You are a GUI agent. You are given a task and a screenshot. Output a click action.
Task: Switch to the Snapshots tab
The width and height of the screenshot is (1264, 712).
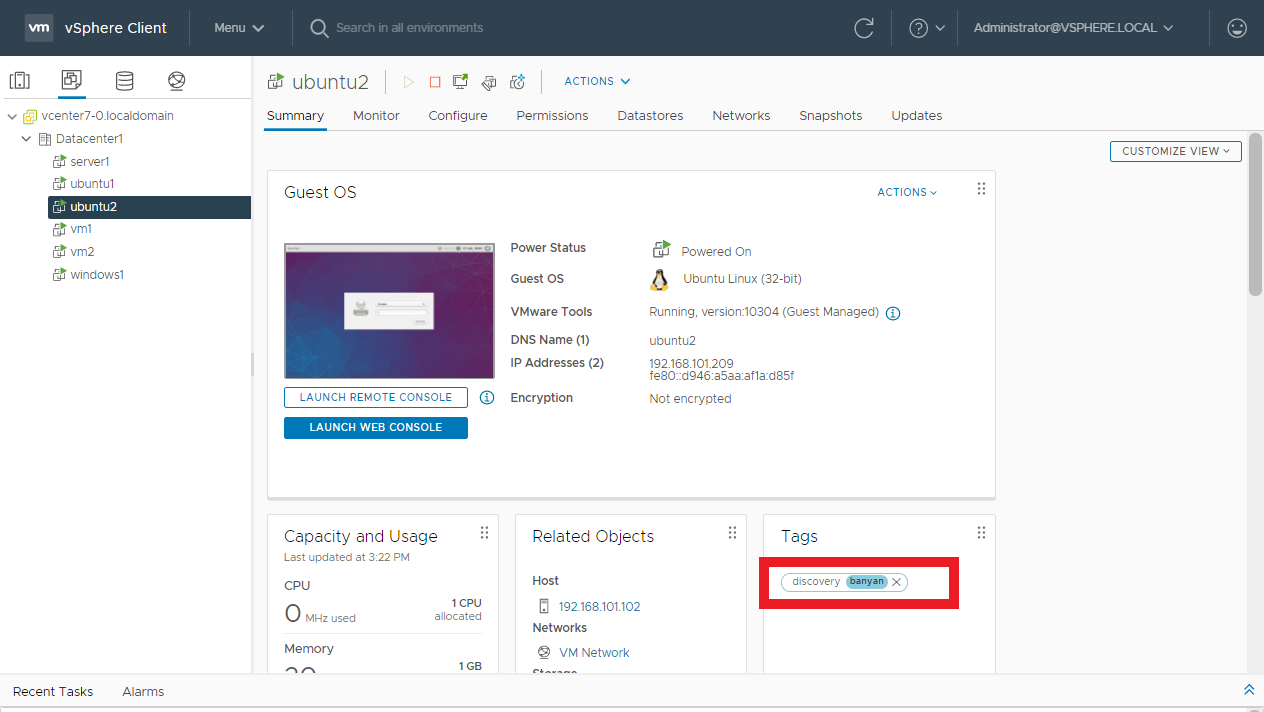[x=830, y=116]
